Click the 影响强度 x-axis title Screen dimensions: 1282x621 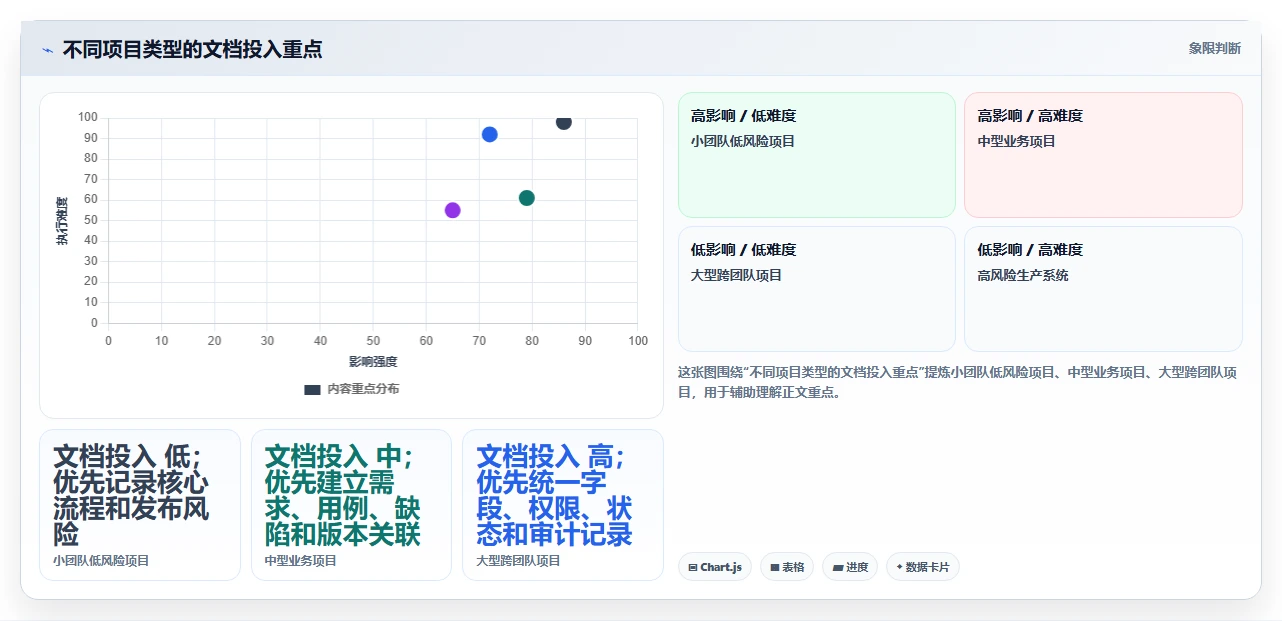[x=373, y=361]
